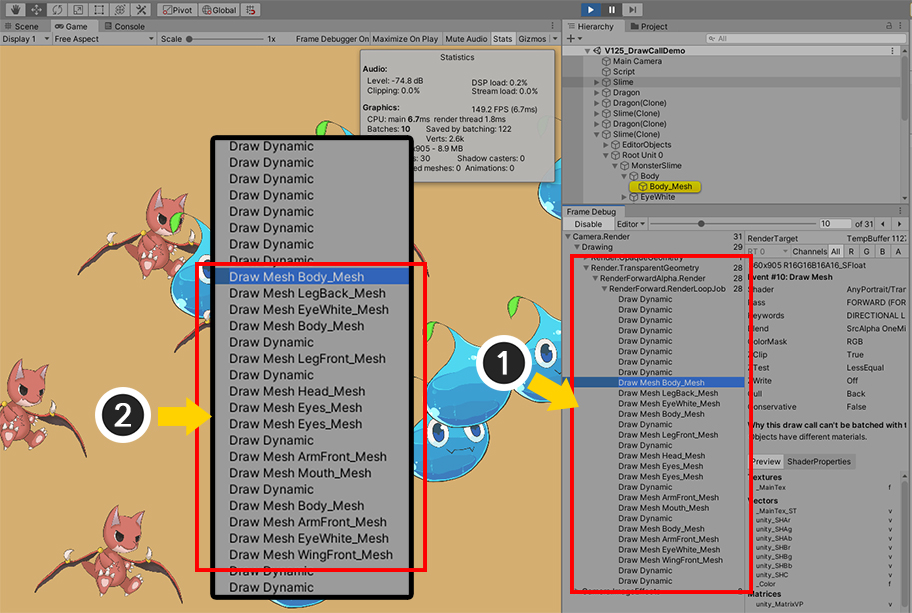Open the Hierarchy create (+) dropdown
The height and width of the screenshot is (613, 912).
(x=574, y=38)
